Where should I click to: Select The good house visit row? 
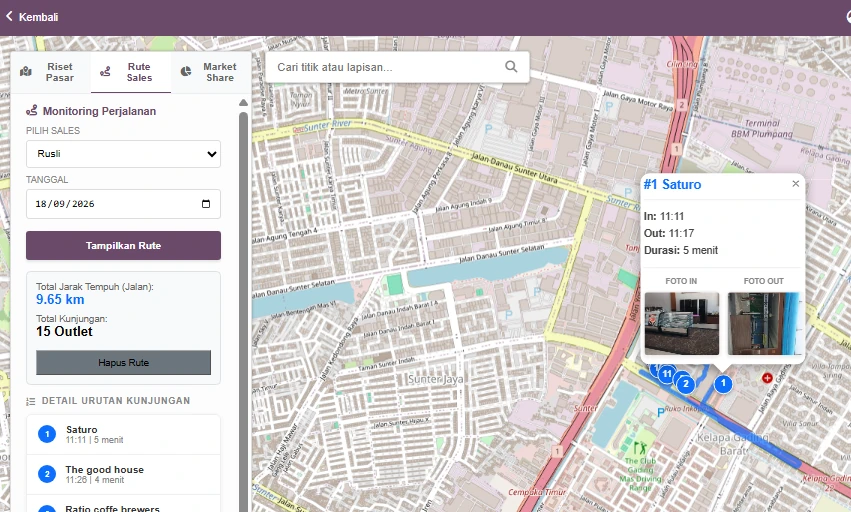[123, 474]
